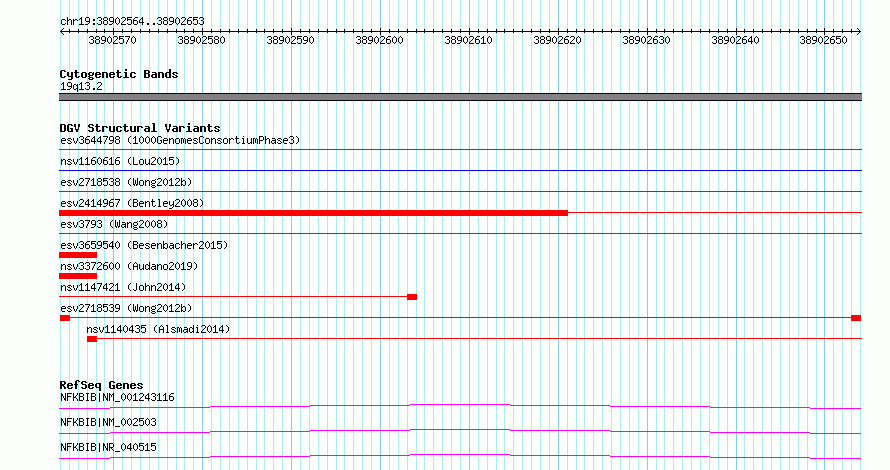The image size is (890, 470).
Task: Open variant esv3793 (Wang2008)
Action: coord(114,224)
